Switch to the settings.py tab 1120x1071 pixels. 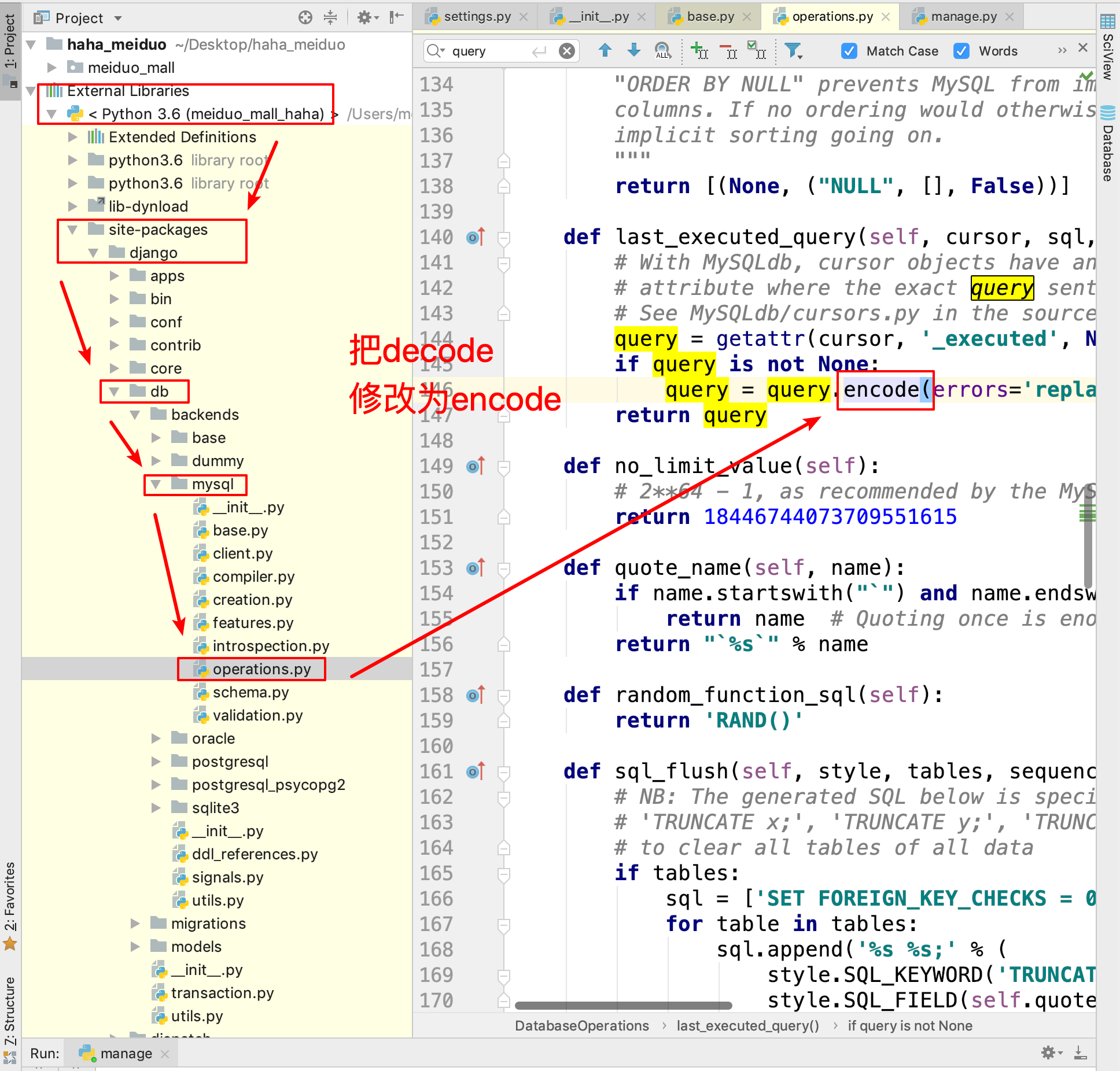pyautogui.click(x=477, y=17)
